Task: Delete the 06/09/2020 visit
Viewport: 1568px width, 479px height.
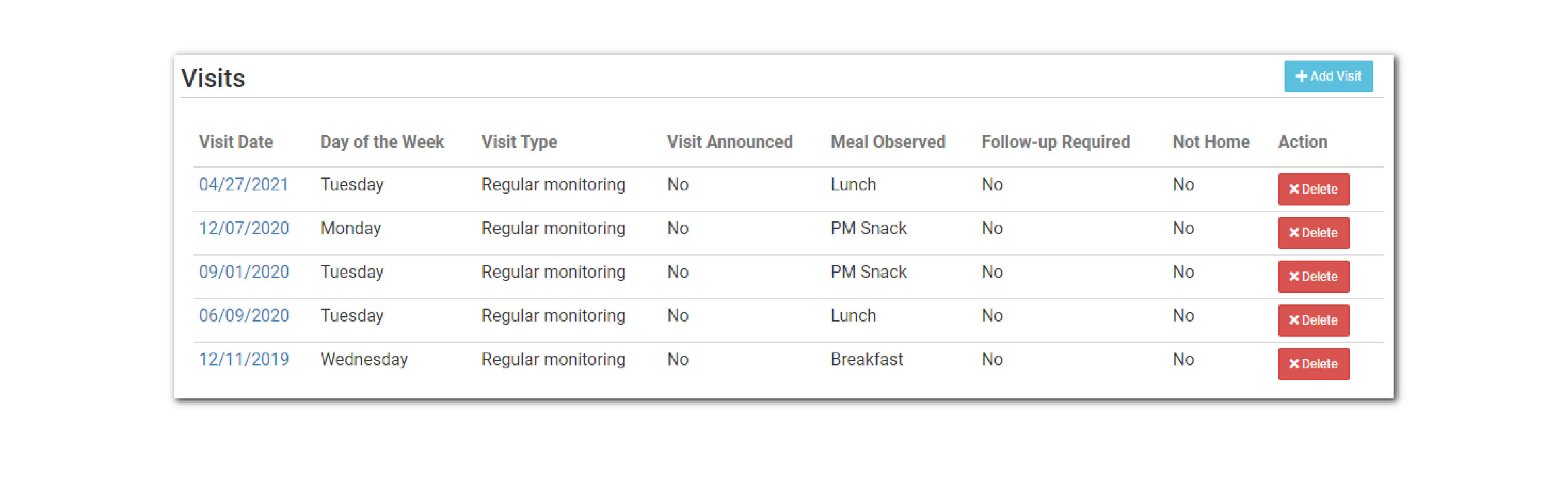Action: point(1313,321)
